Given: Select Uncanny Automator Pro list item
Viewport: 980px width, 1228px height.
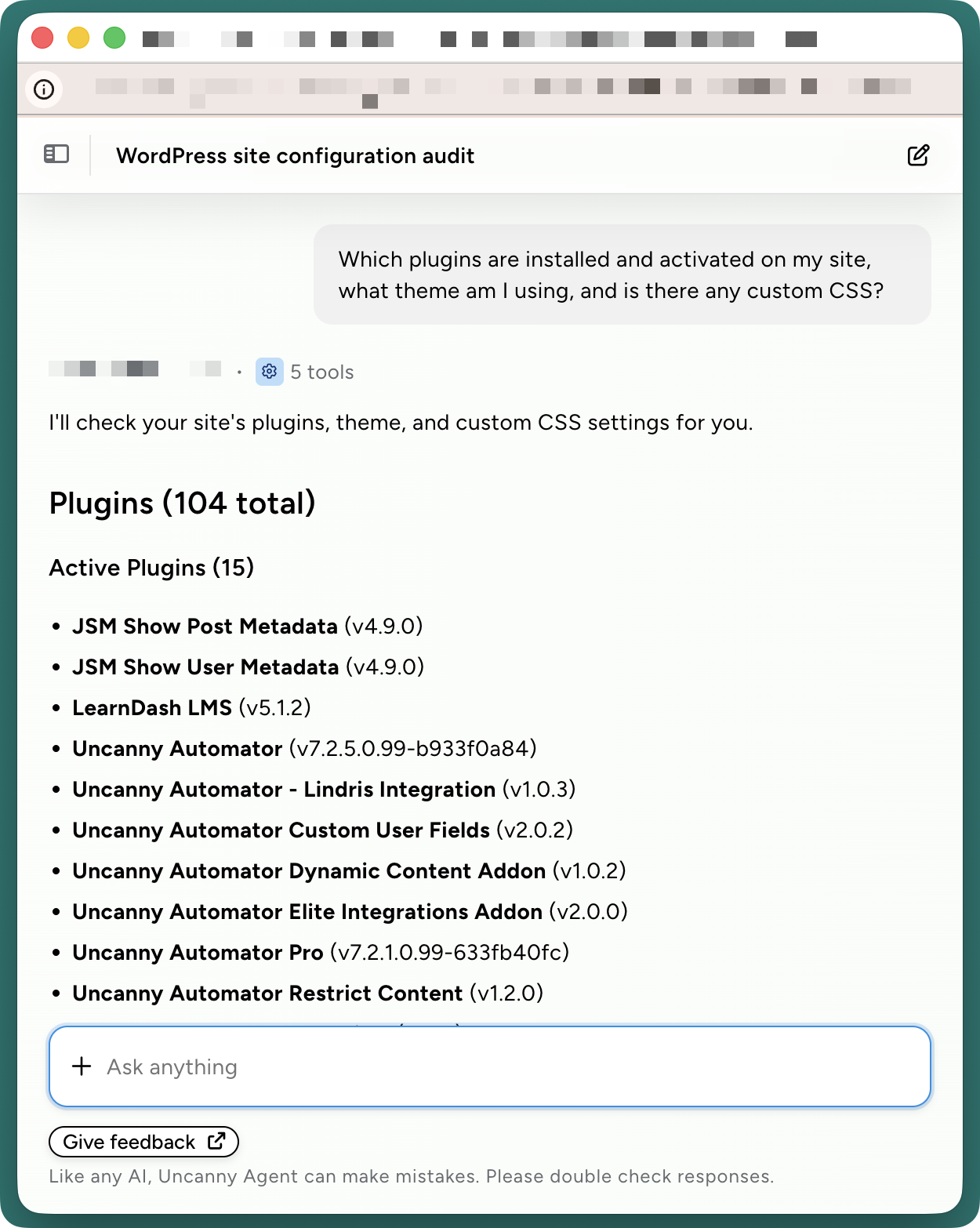Looking at the screenshot, I should click(321, 953).
